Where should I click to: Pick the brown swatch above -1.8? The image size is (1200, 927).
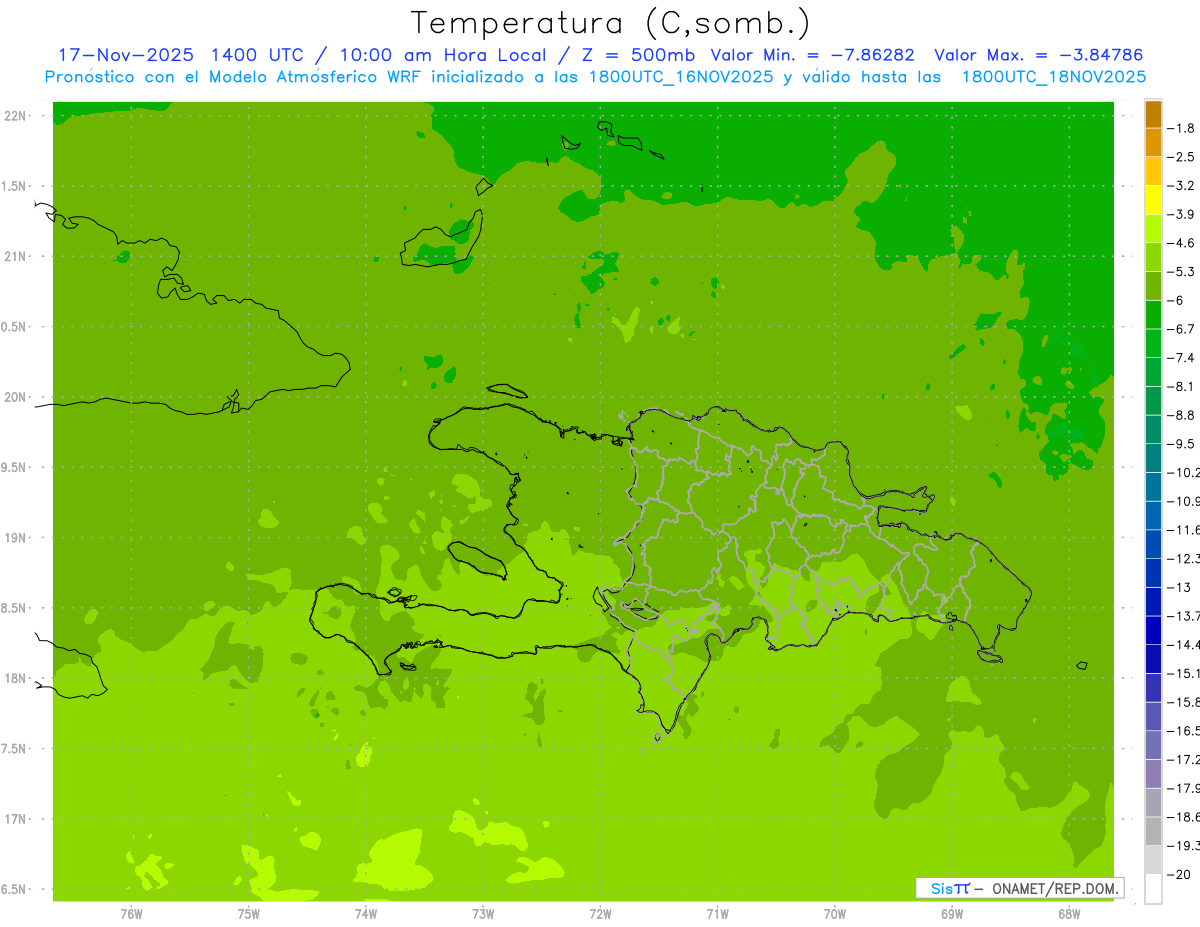[1153, 114]
